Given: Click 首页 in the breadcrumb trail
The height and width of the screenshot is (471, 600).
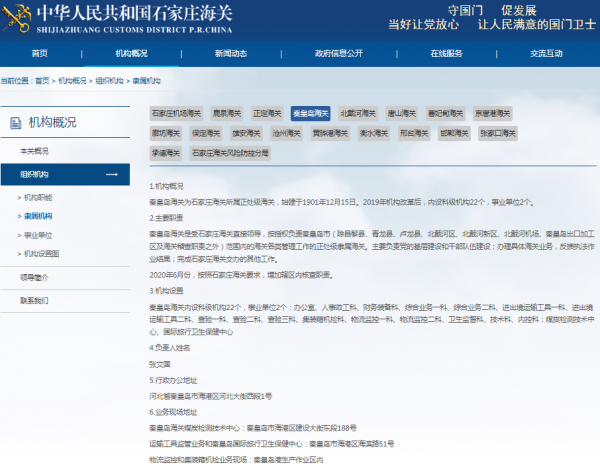Looking at the screenshot, I should pyautogui.click(x=41, y=80).
